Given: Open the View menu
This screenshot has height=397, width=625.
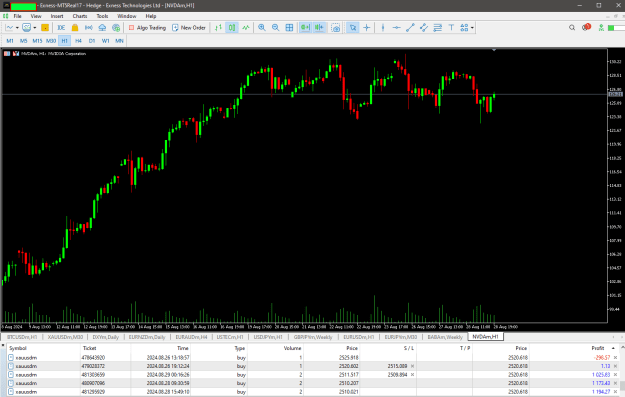Looking at the screenshot, I should tap(36, 16).
